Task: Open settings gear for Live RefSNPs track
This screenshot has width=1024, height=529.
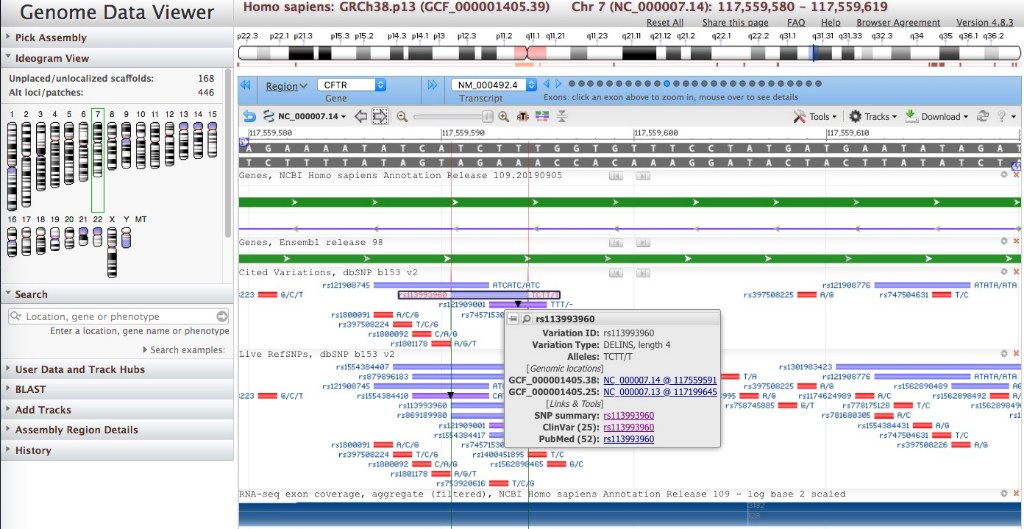Action: pyautogui.click(x=1004, y=353)
